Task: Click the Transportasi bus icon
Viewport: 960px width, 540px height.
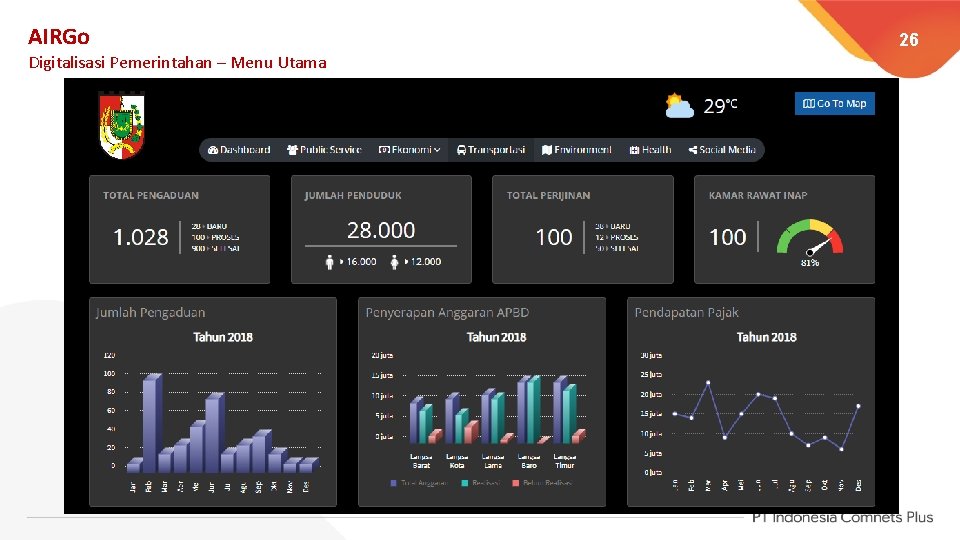Action: click(461, 150)
